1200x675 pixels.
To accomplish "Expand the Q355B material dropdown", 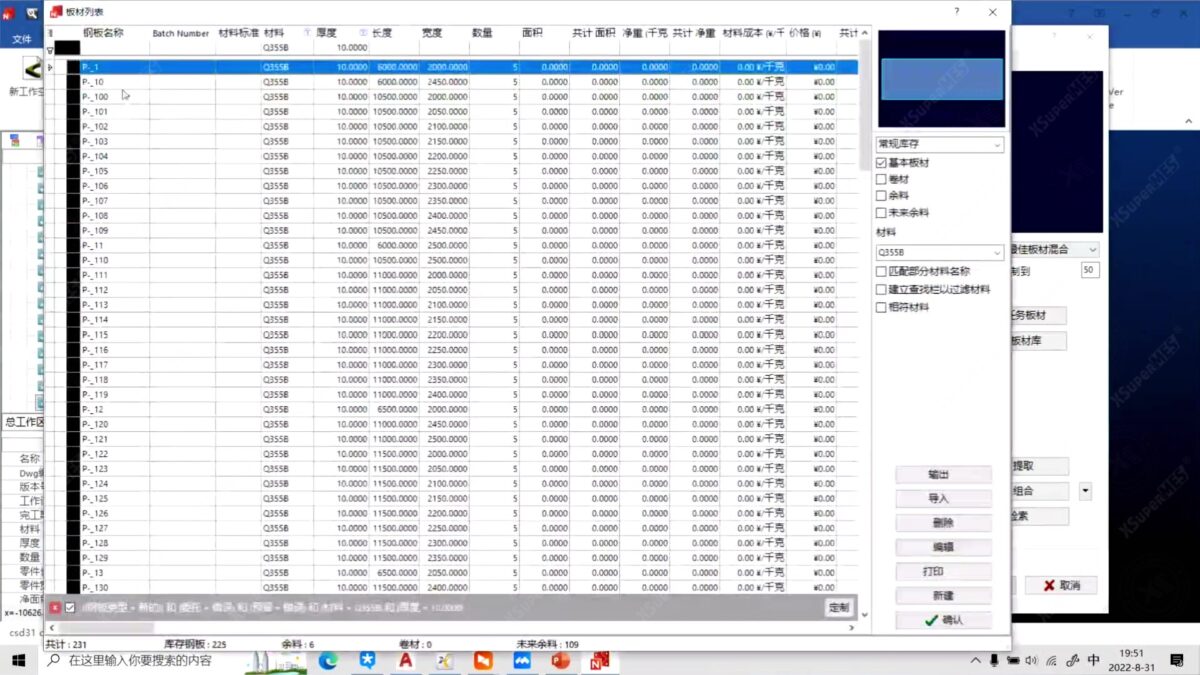I will [x=940, y=253].
